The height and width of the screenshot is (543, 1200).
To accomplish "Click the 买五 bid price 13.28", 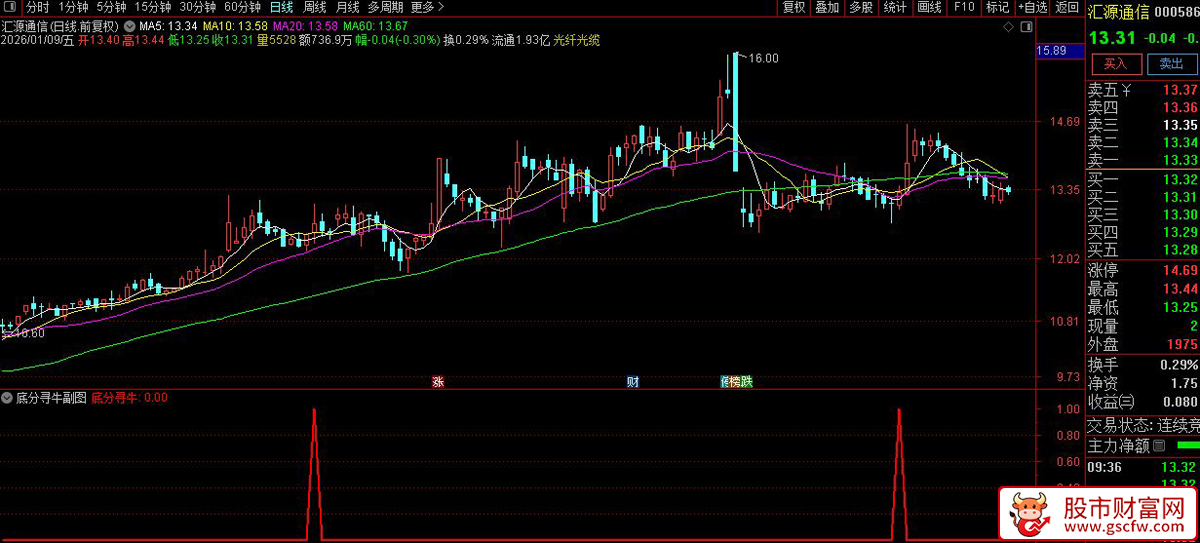I will point(1180,249).
